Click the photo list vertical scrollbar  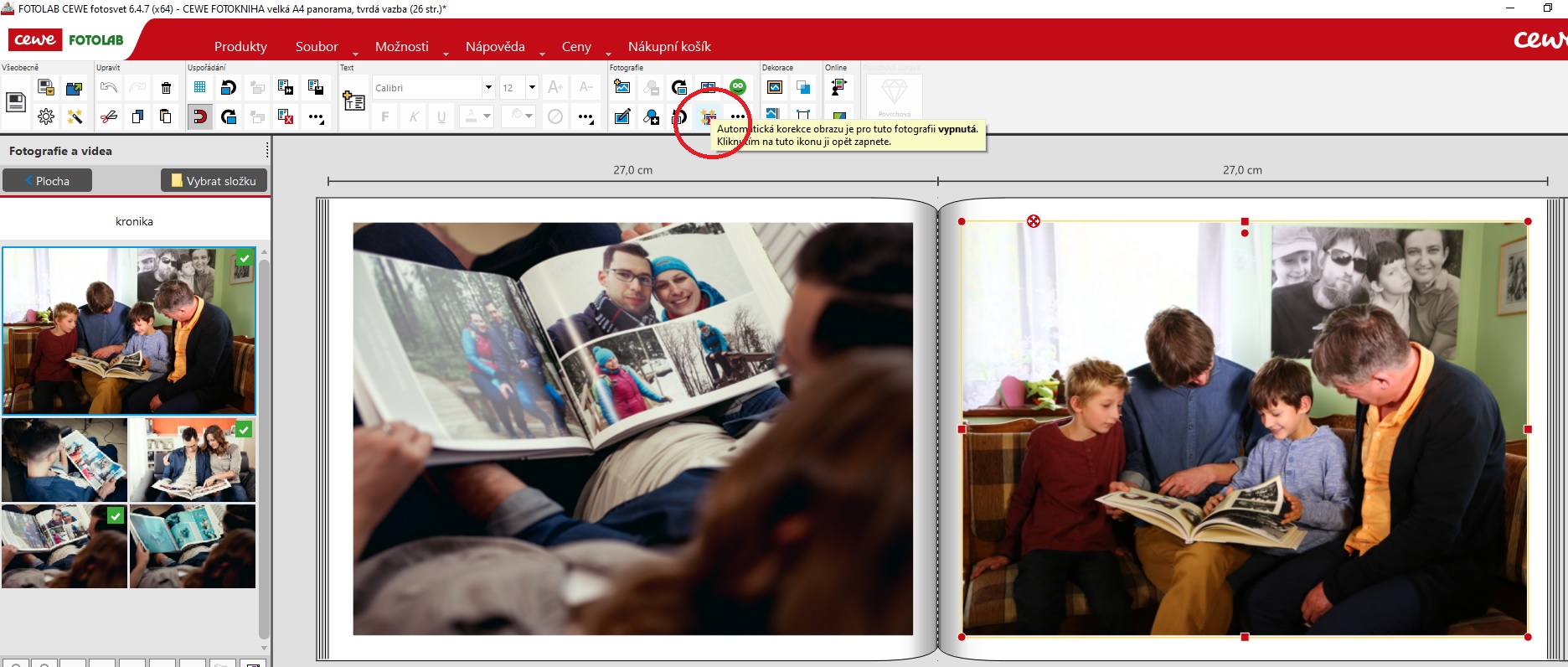tap(264, 444)
